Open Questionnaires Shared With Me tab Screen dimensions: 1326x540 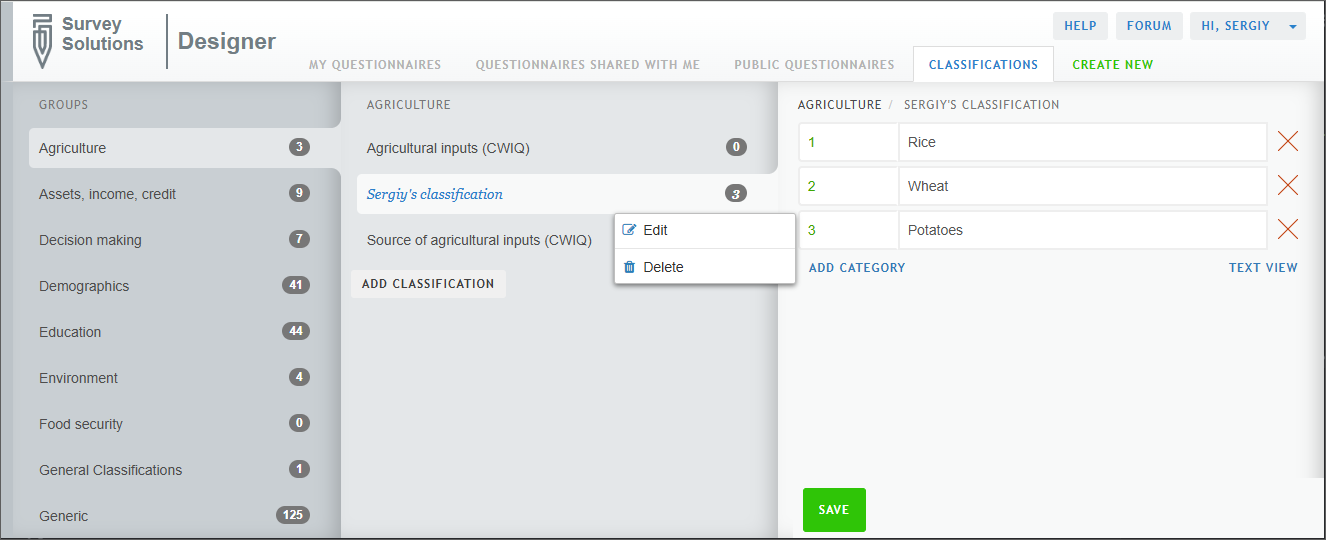587,65
